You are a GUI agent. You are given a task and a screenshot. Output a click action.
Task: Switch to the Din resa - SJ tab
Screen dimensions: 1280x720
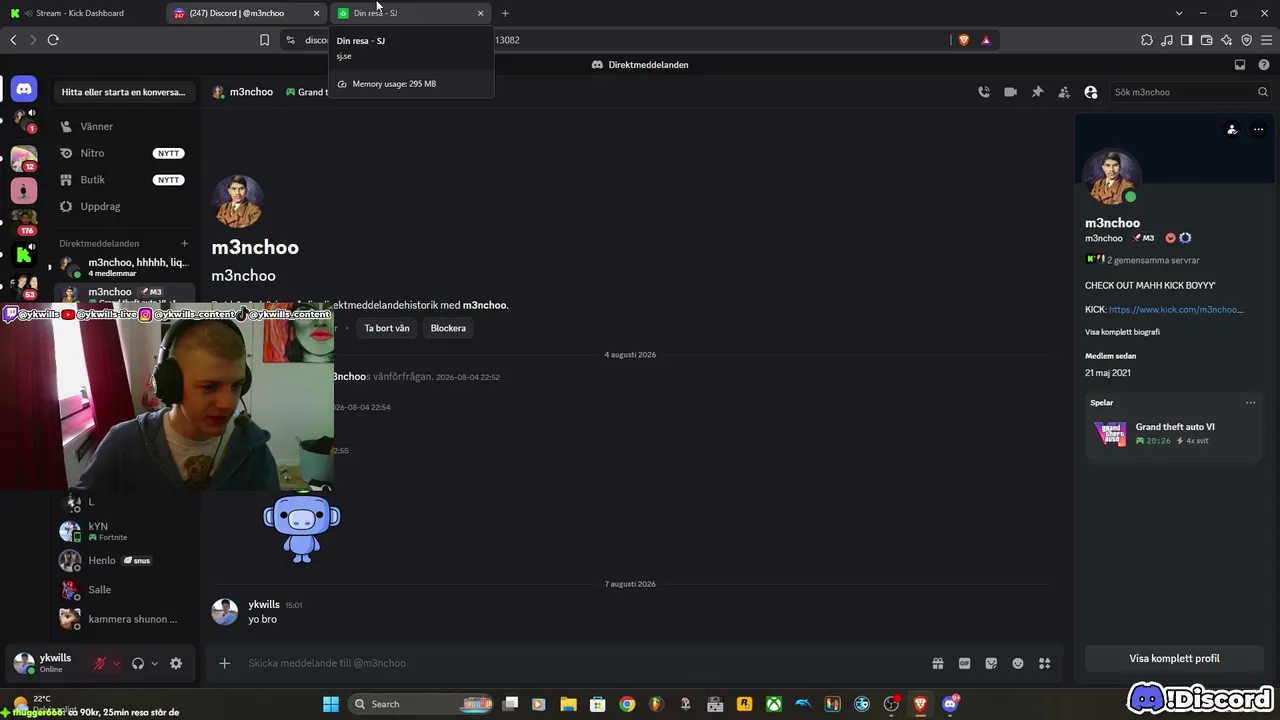point(410,13)
